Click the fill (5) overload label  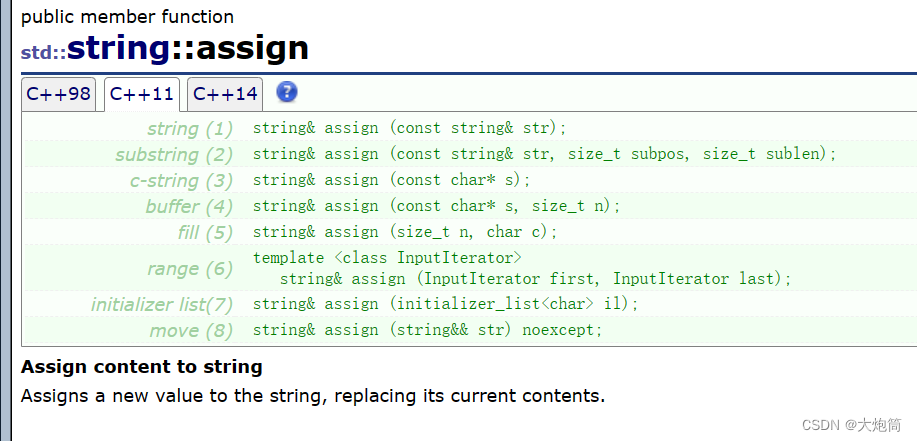[205, 233]
